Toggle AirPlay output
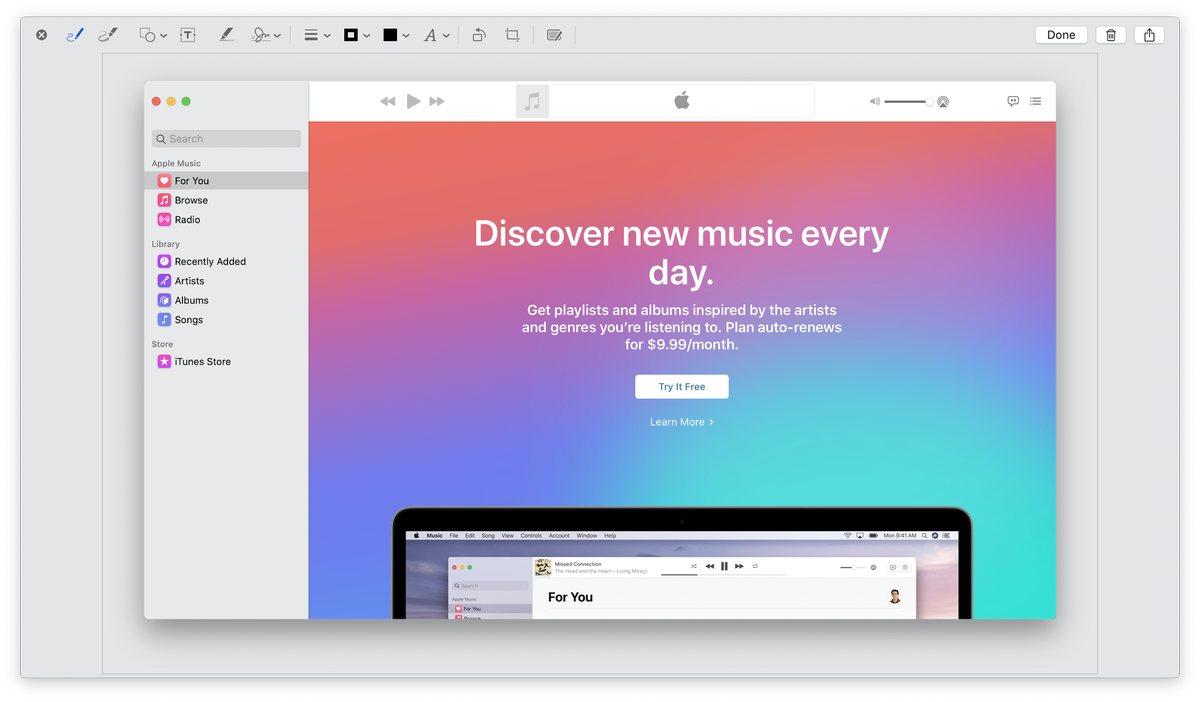 pyautogui.click(x=941, y=101)
